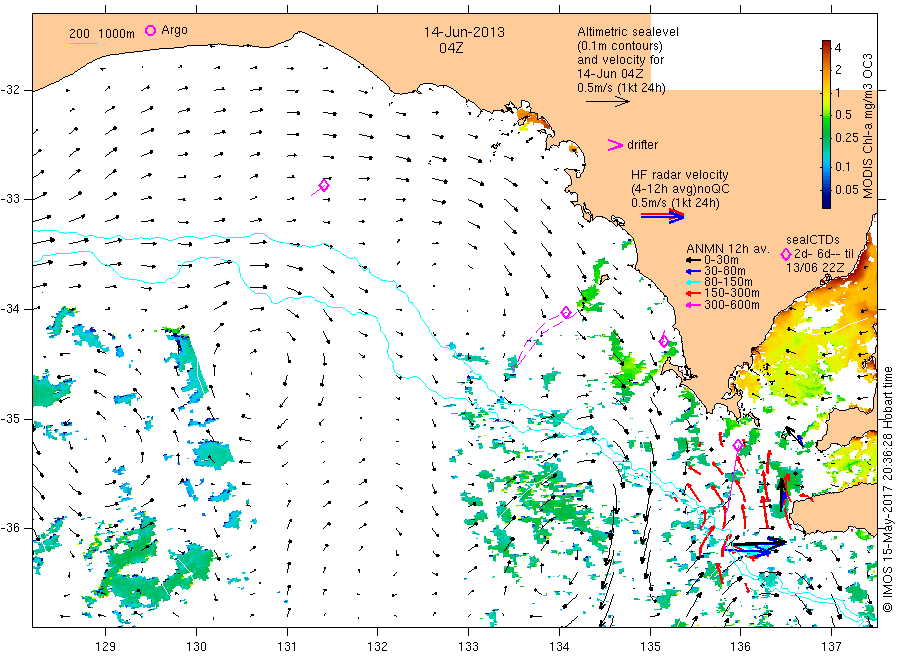Click the colorbar tick label 0.5
This screenshot has width=900, height=660.
tap(844, 115)
